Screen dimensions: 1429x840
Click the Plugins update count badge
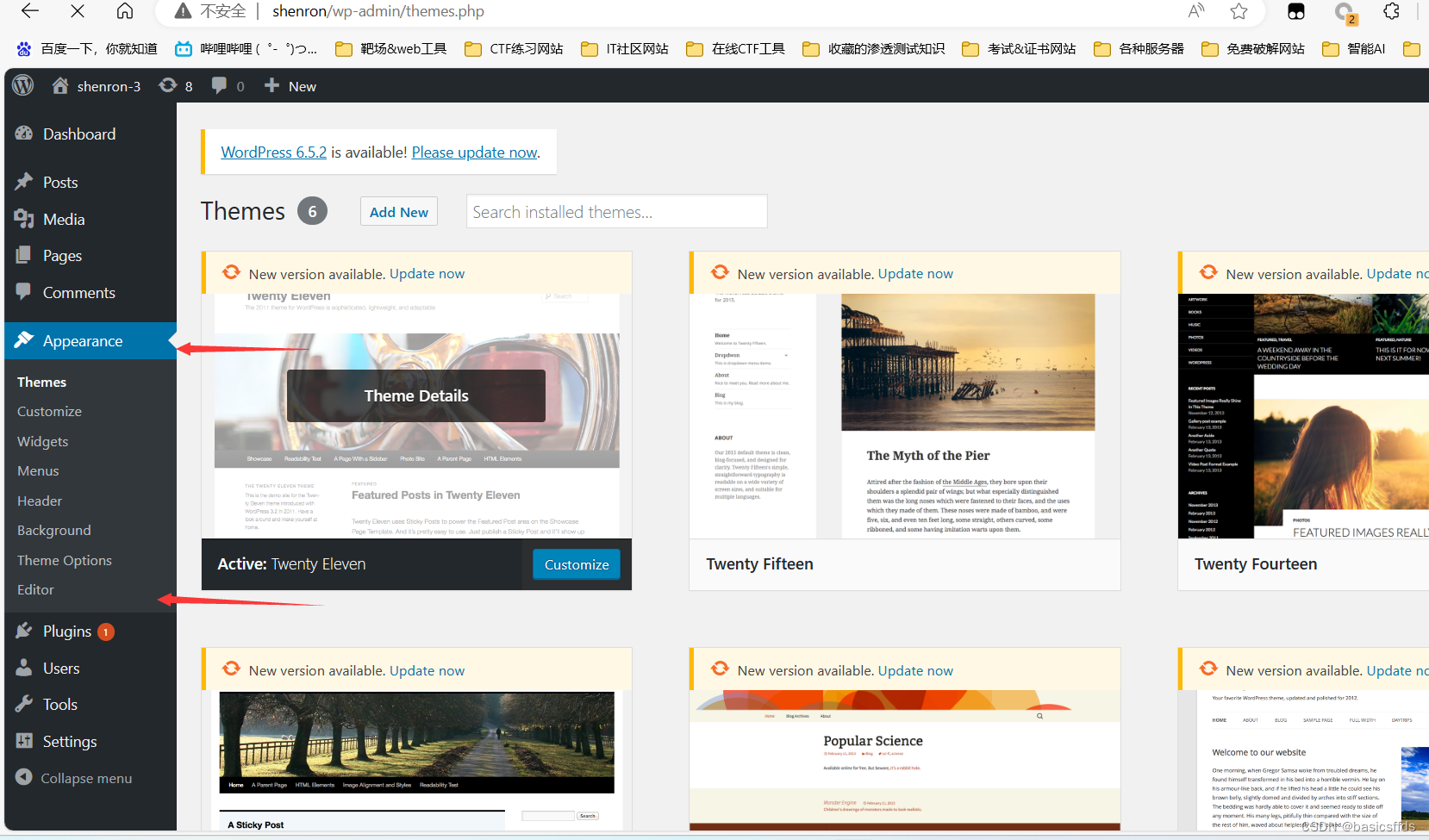[106, 632]
